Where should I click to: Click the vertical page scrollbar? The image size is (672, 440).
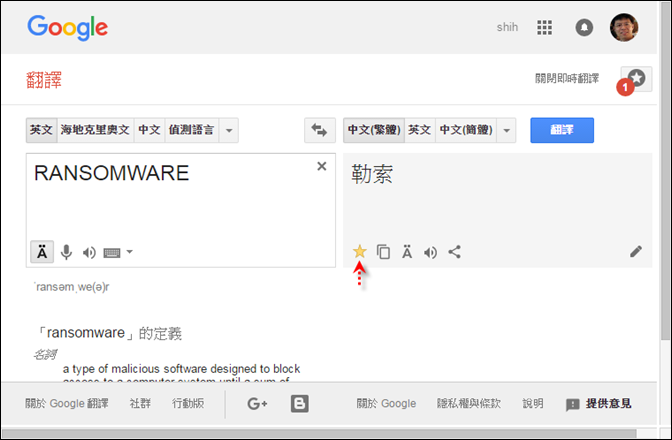[x=665, y=171]
